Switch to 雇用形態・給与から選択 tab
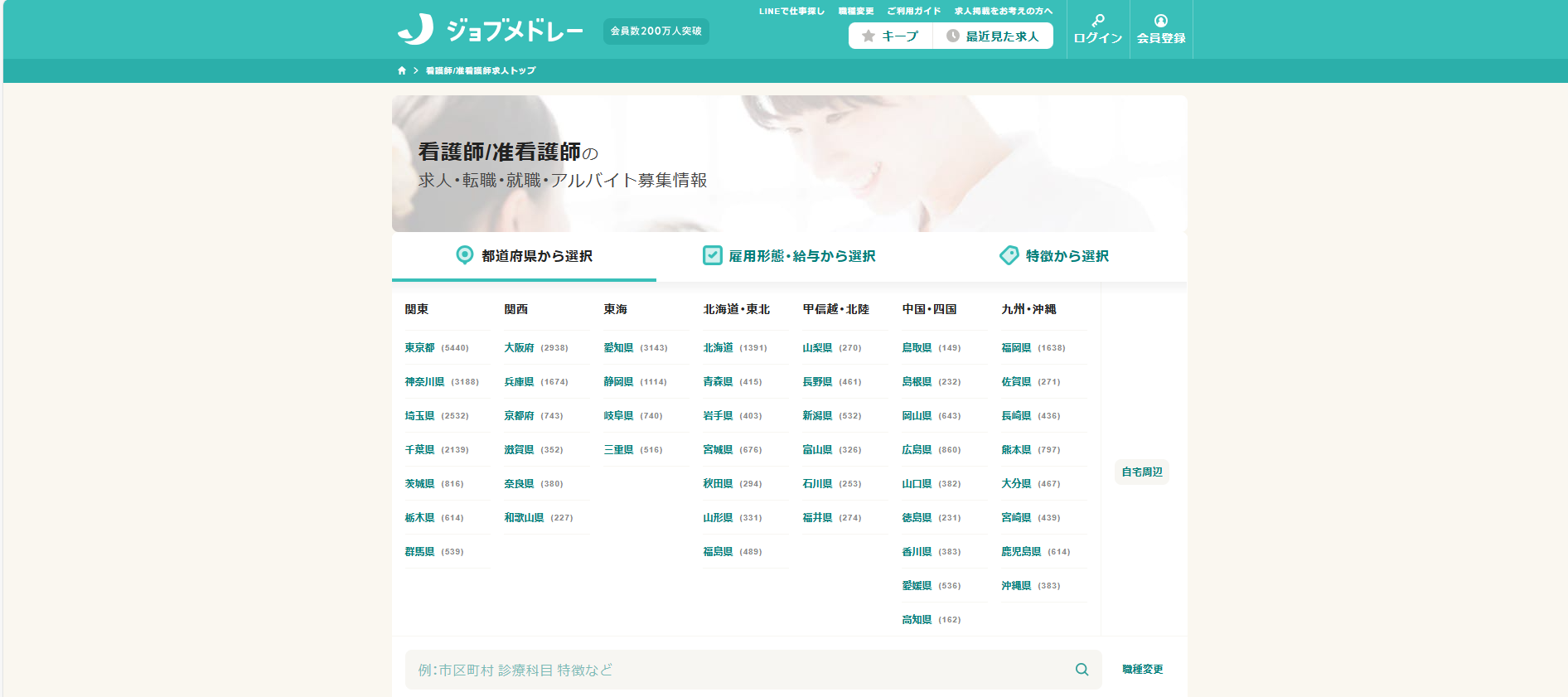Screen dimensions: 1568x697 pyautogui.click(x=789, y=256)
